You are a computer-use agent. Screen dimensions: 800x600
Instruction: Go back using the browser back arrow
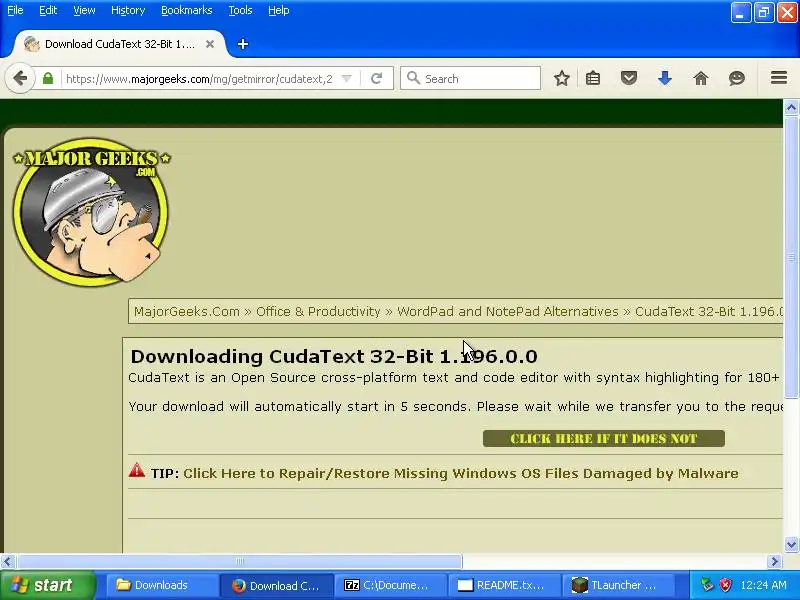20,79
